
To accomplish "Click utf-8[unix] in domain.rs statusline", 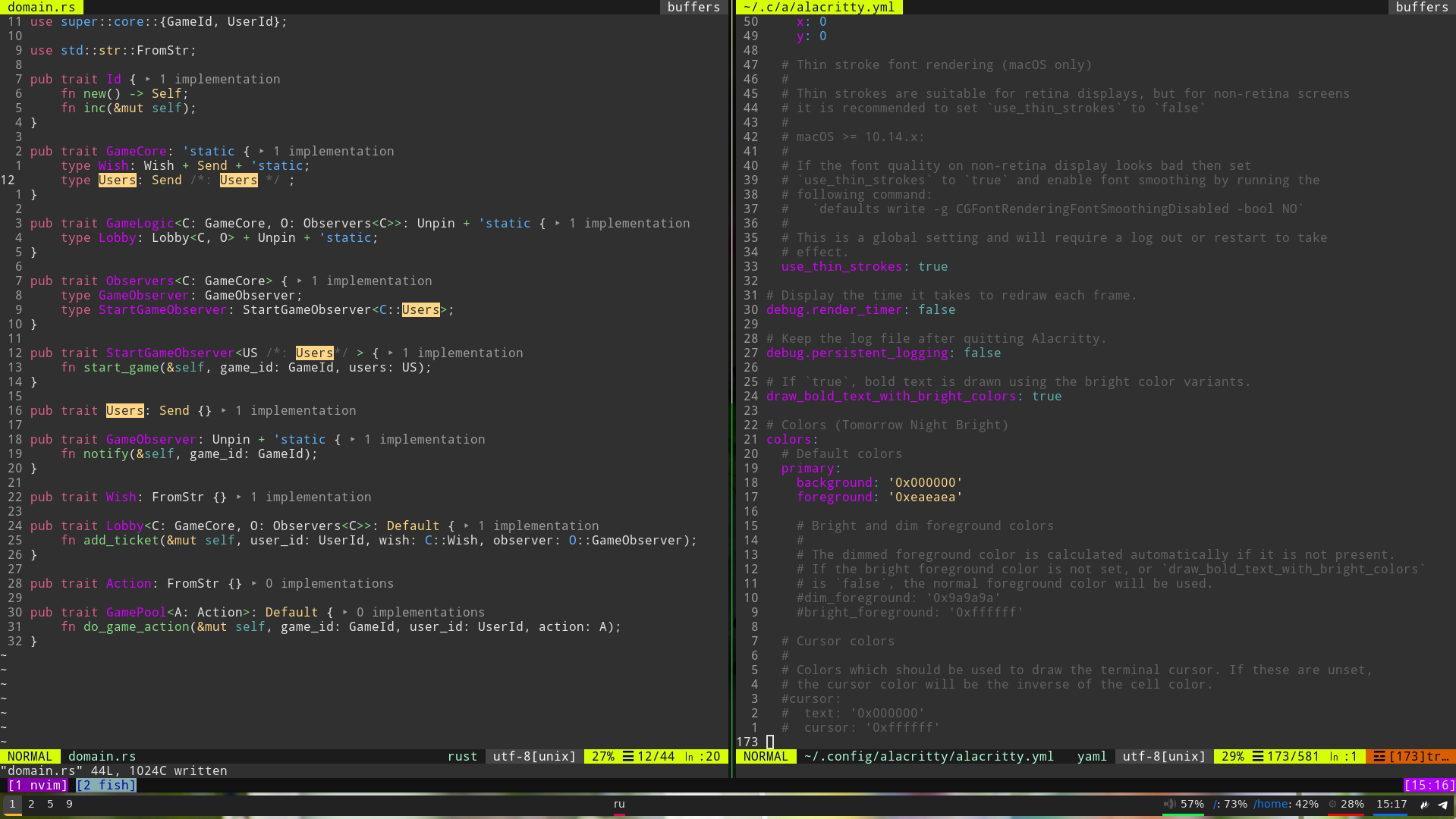I will [x=535, y=756].
